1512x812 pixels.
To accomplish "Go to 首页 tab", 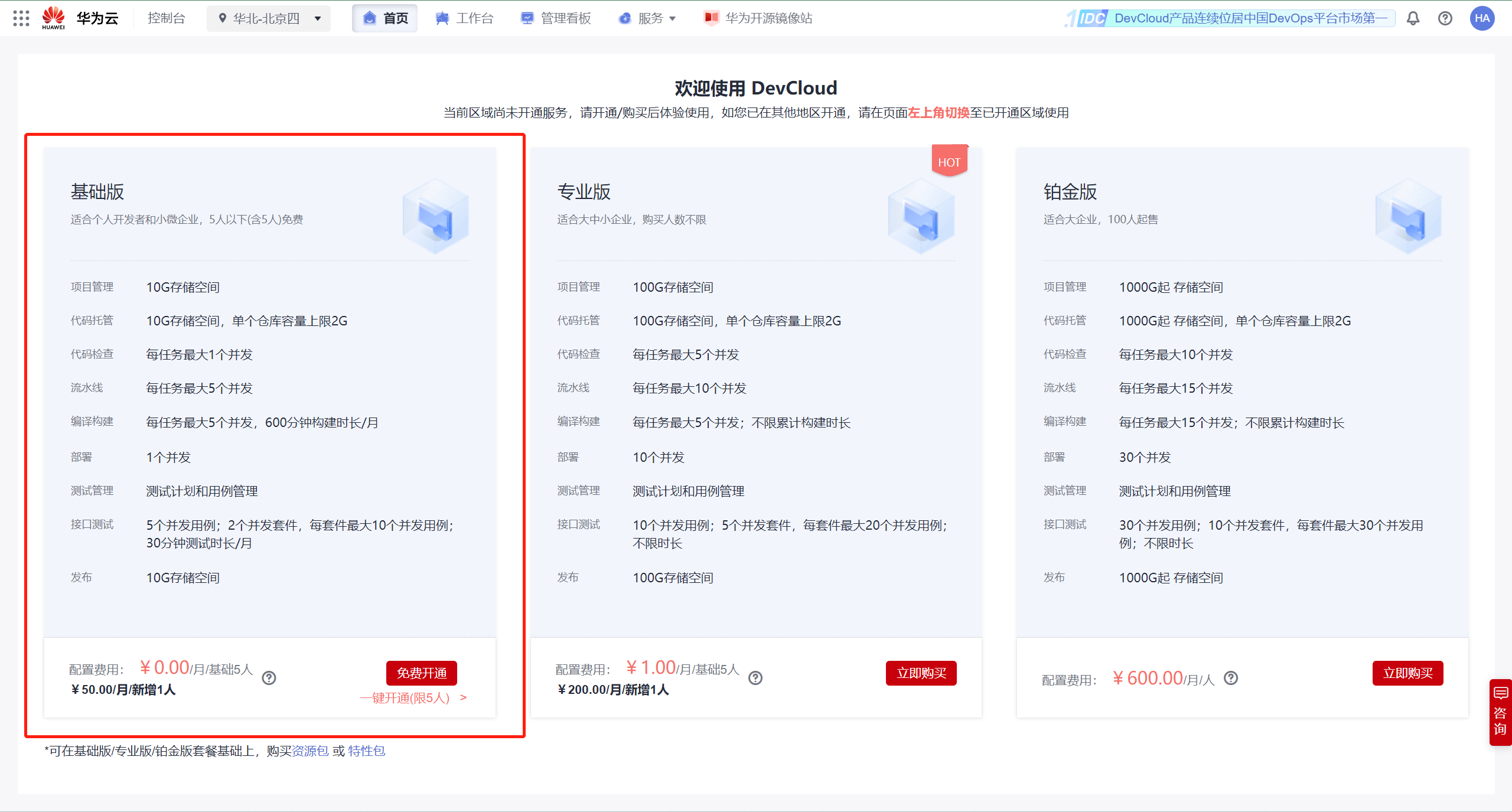I will 385,18.
